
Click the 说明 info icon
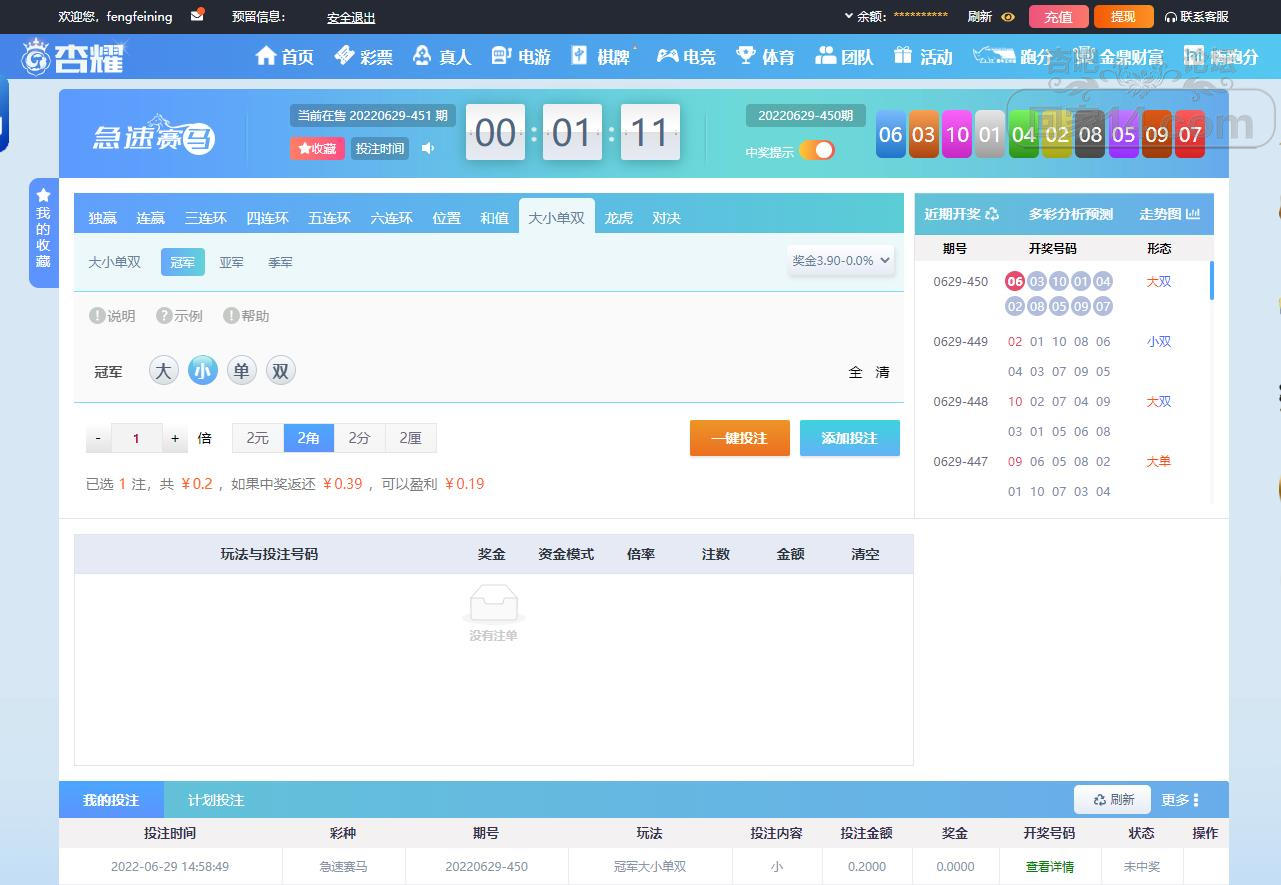(x=97, y=316)
